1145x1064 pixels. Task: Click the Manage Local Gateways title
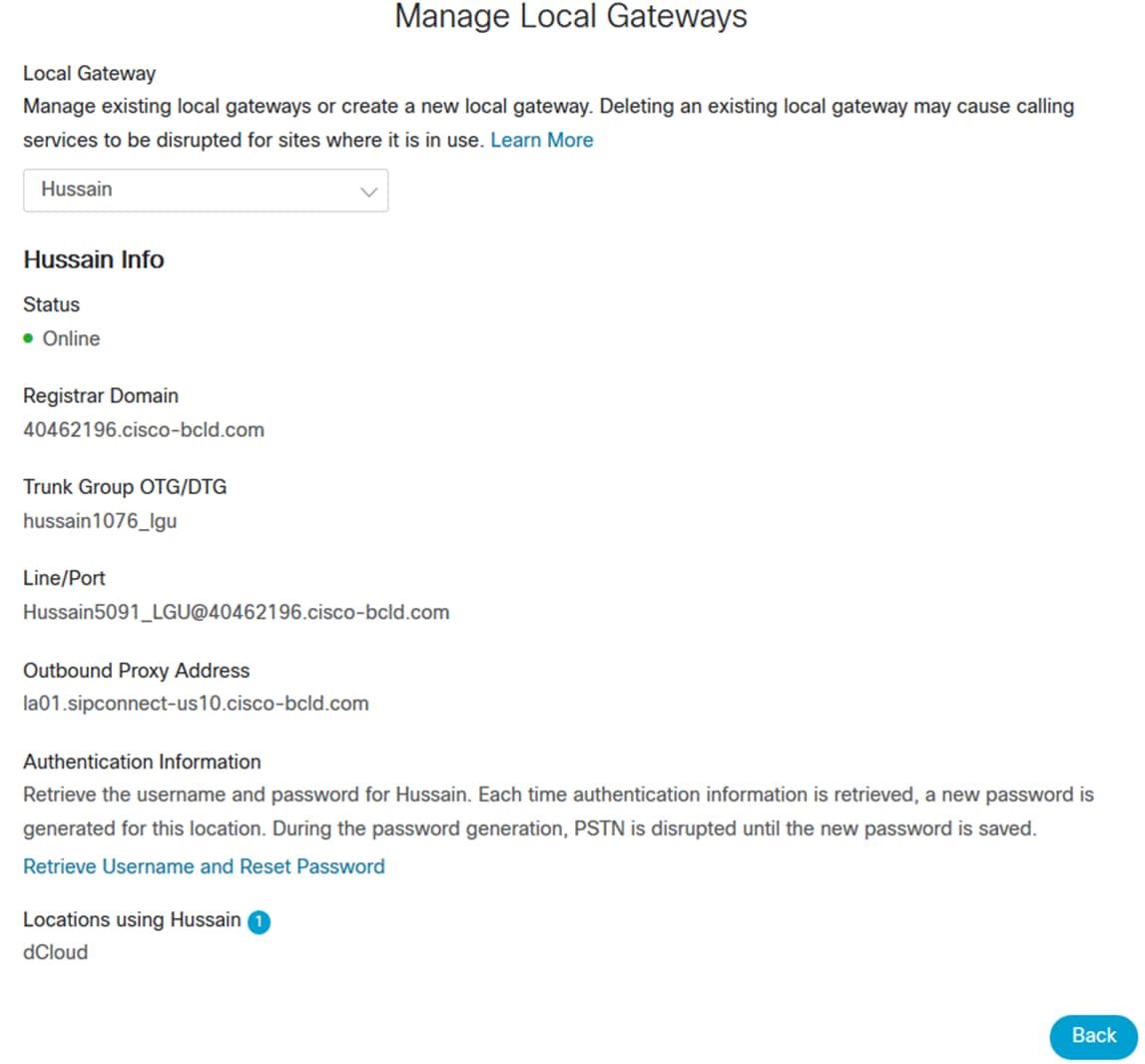[x=571, y=17]
